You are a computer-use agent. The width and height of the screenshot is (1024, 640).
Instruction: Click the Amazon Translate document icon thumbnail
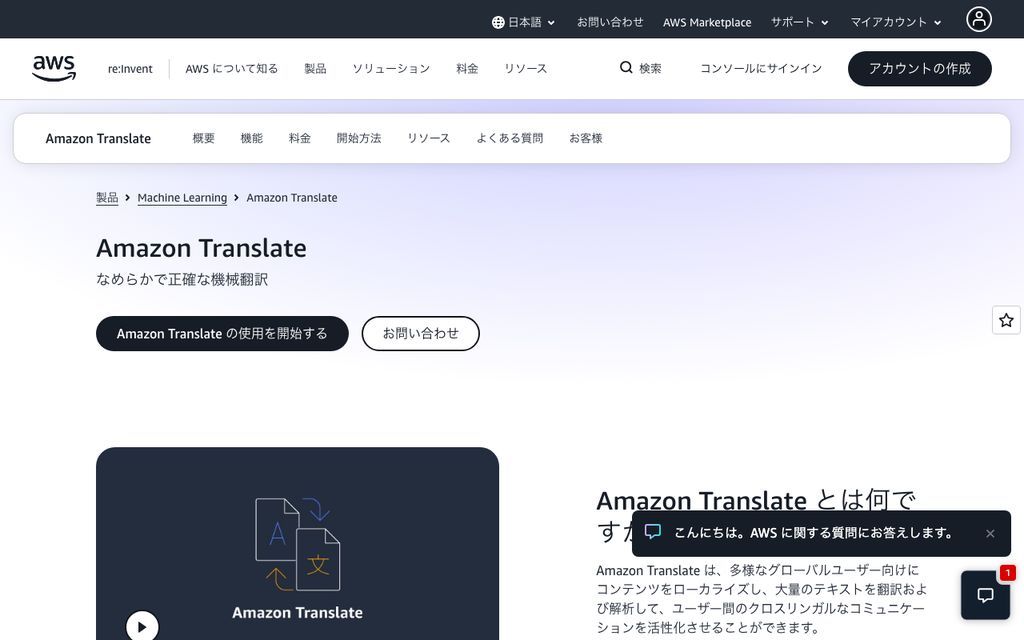pyautogui.click(x=297, y=544)
